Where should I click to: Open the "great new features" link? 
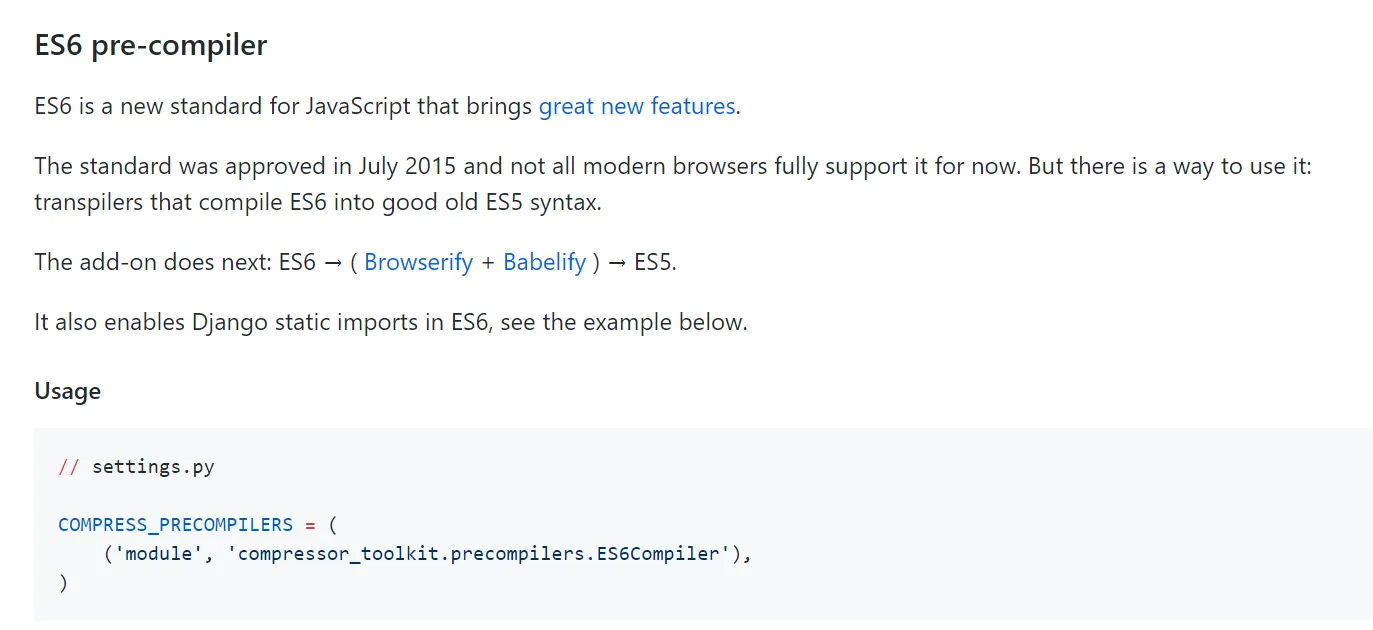coord(637,106)
